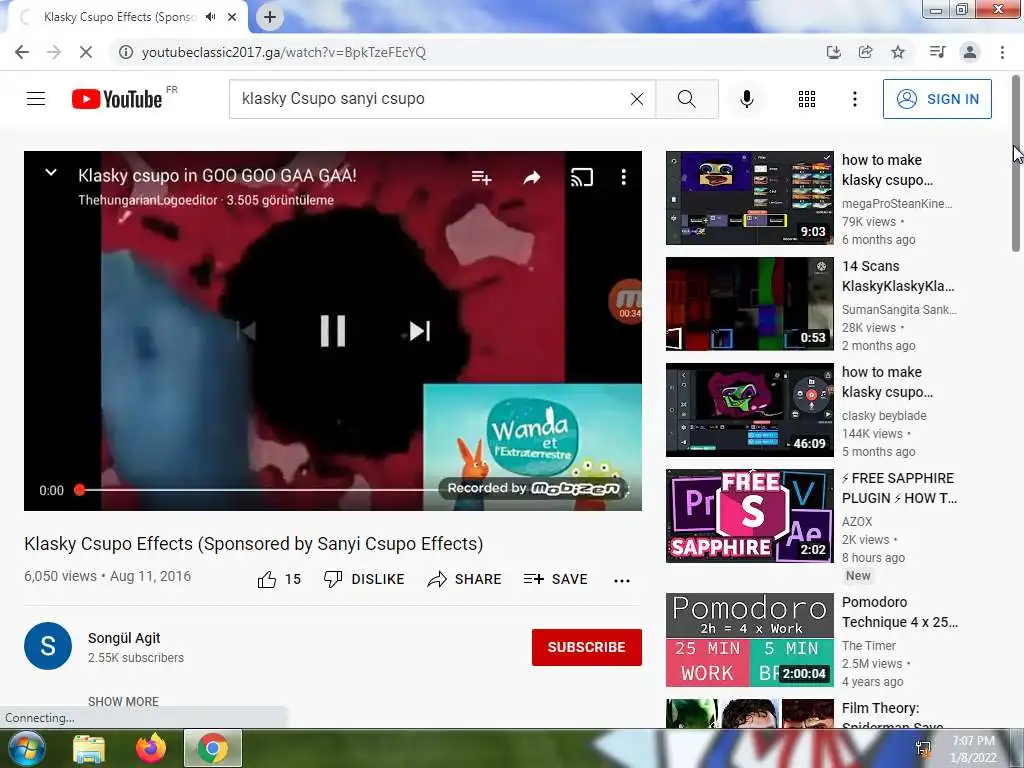The width and height of the screenshot is (1024, 768).
Task: Close the Klasky Csupo Effects tab
Action: click(232, 17)
